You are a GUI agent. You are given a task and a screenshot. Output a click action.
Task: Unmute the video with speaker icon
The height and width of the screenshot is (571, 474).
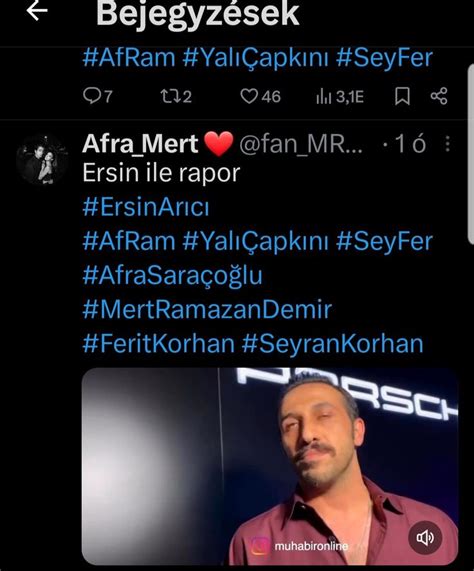(x=425, y=537)
